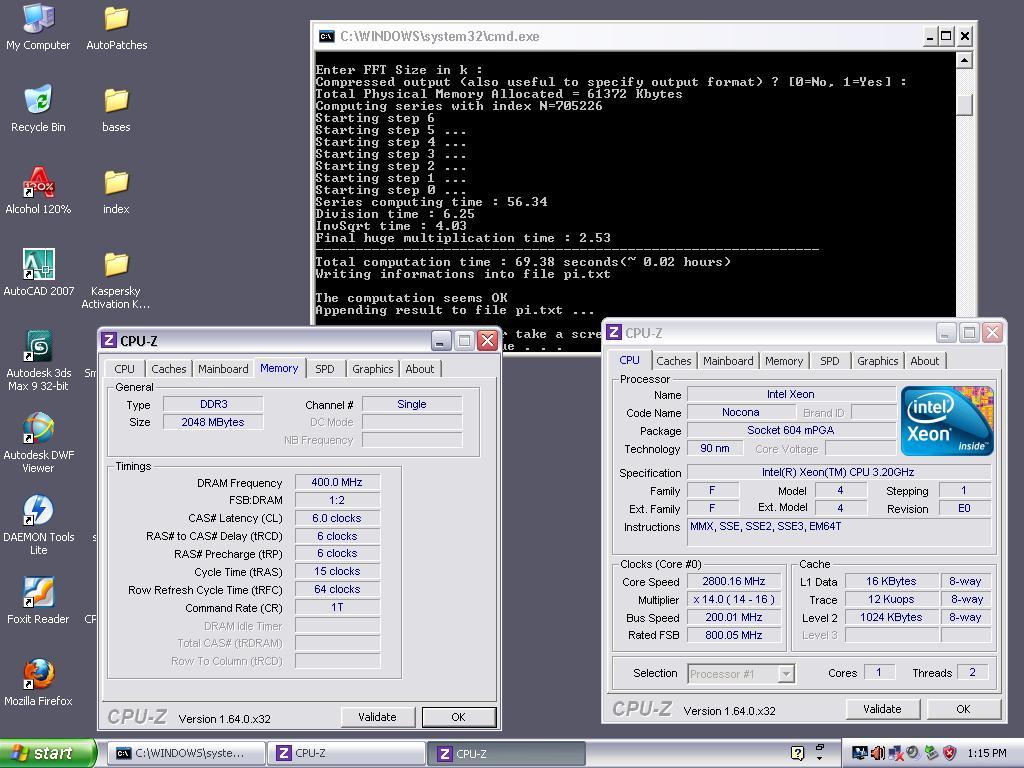
Task: Open CPU tab in Memory CPU-Z window
Action: coord(124,369)
